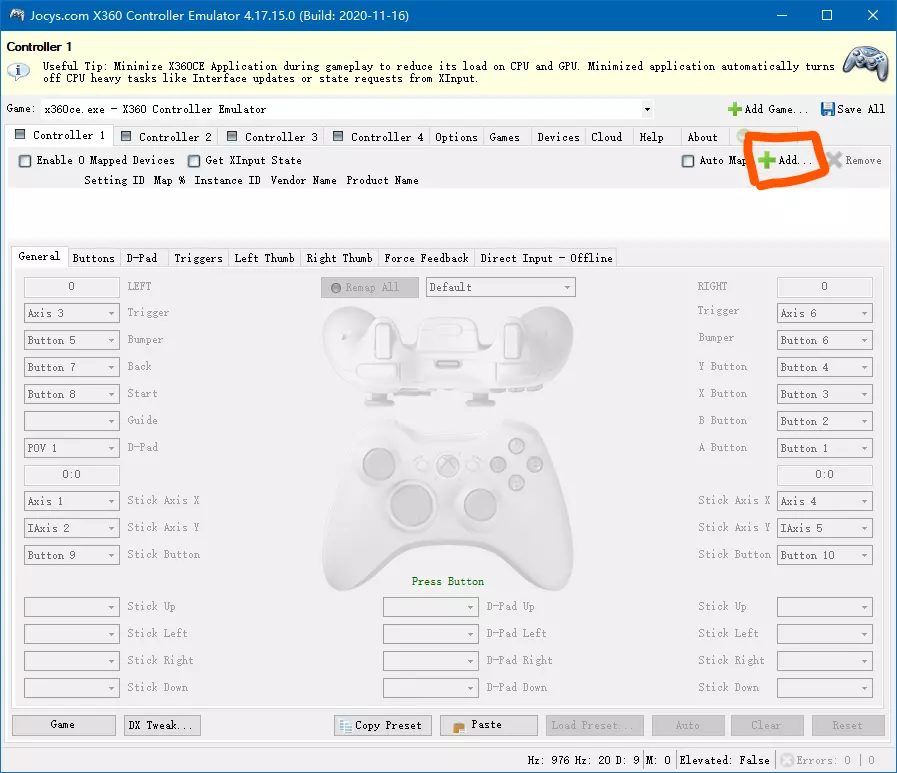Click the DX Tweak... button
Screen dimensions: 897x773
162,725
